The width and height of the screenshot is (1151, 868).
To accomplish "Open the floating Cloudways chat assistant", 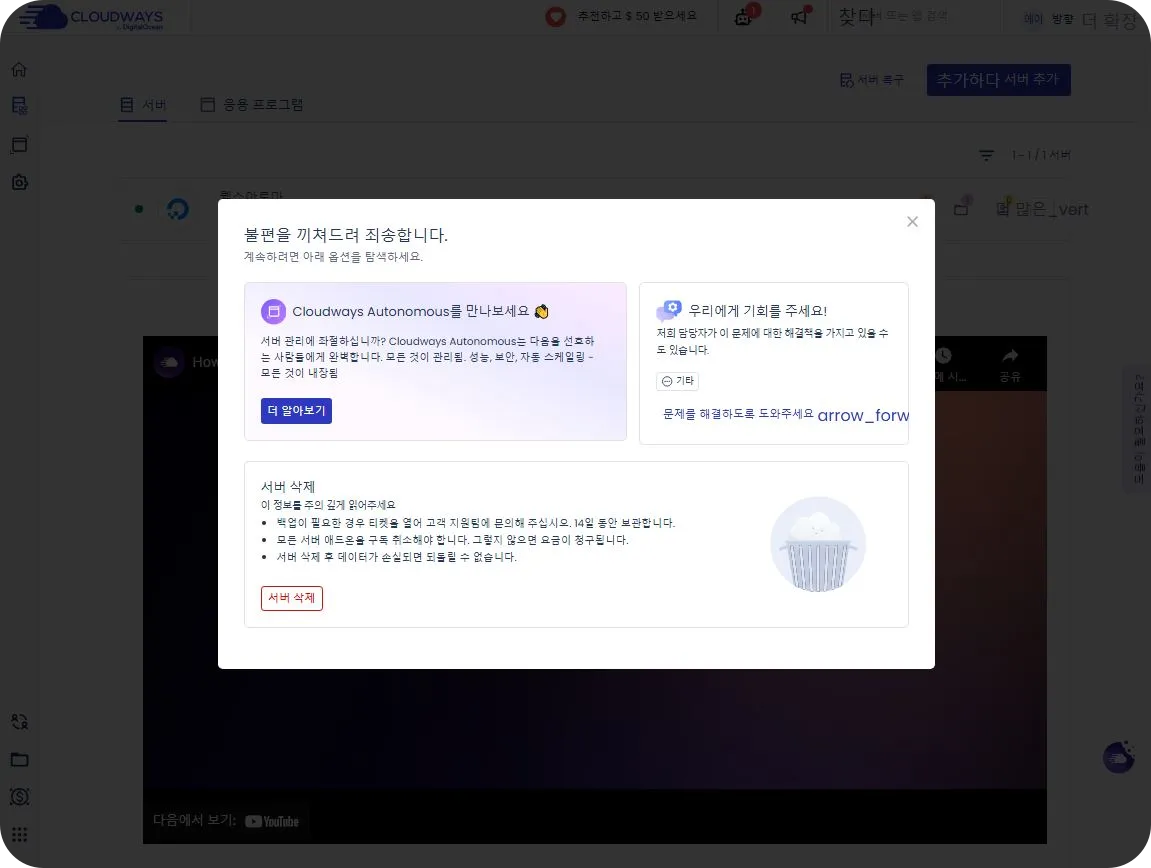I will [x=1118, y=757].
